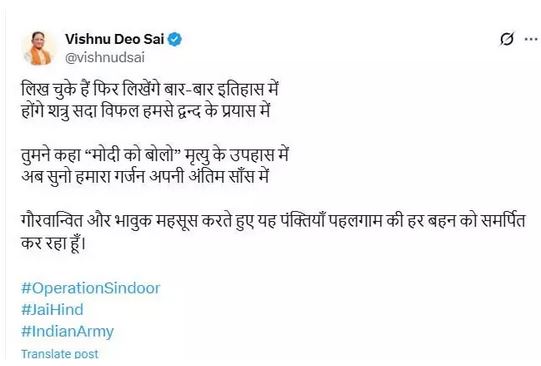Click the blue verified badge
This screenshot has height=366, width=541.
coord(175,40)
